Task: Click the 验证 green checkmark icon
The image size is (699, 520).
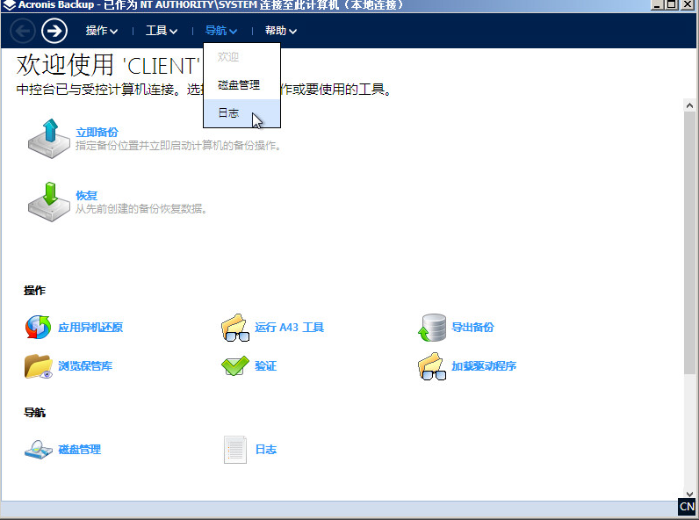Action: coord(235,366)
